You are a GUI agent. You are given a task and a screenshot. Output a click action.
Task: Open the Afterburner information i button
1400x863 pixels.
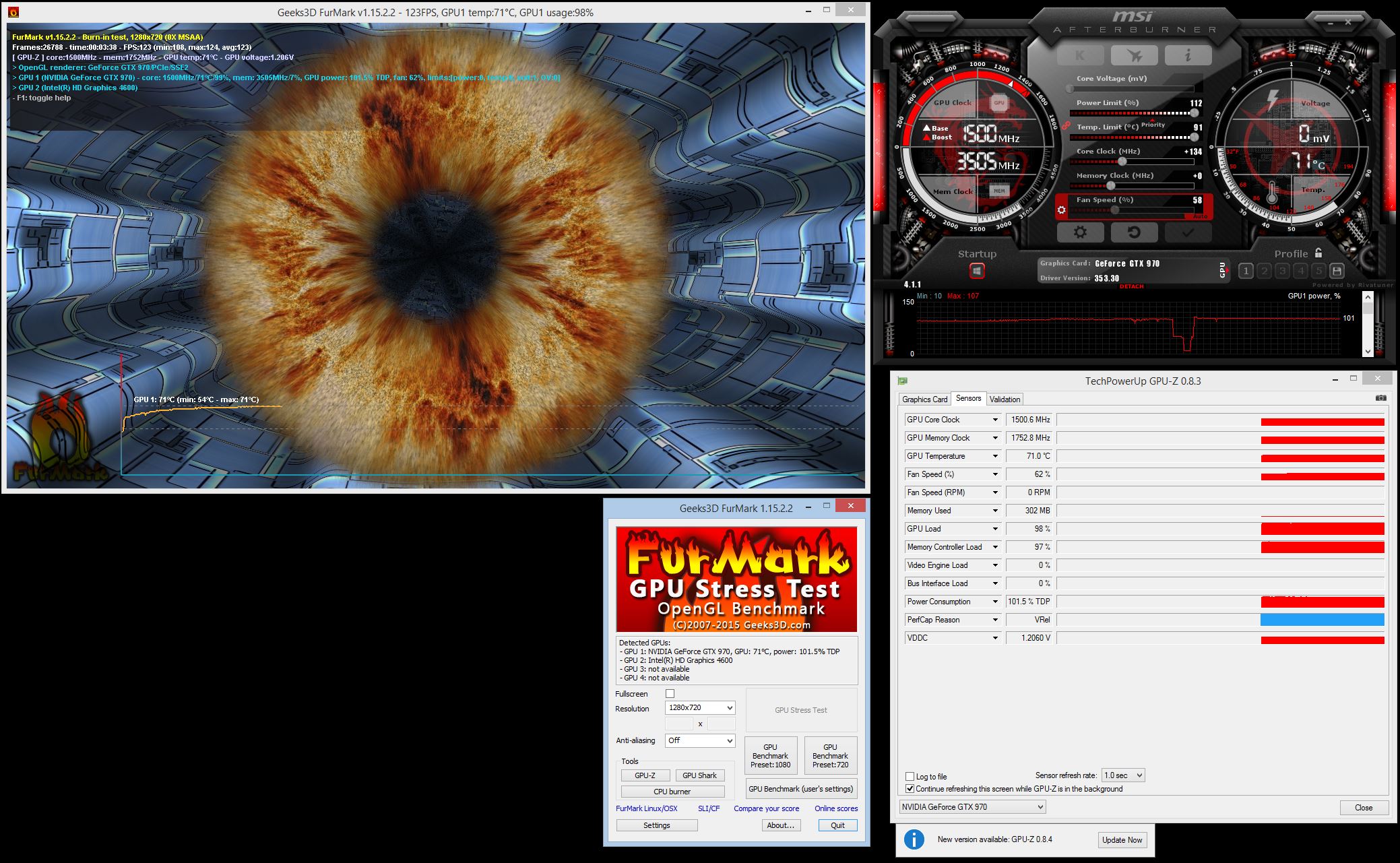pos(1188,55)
